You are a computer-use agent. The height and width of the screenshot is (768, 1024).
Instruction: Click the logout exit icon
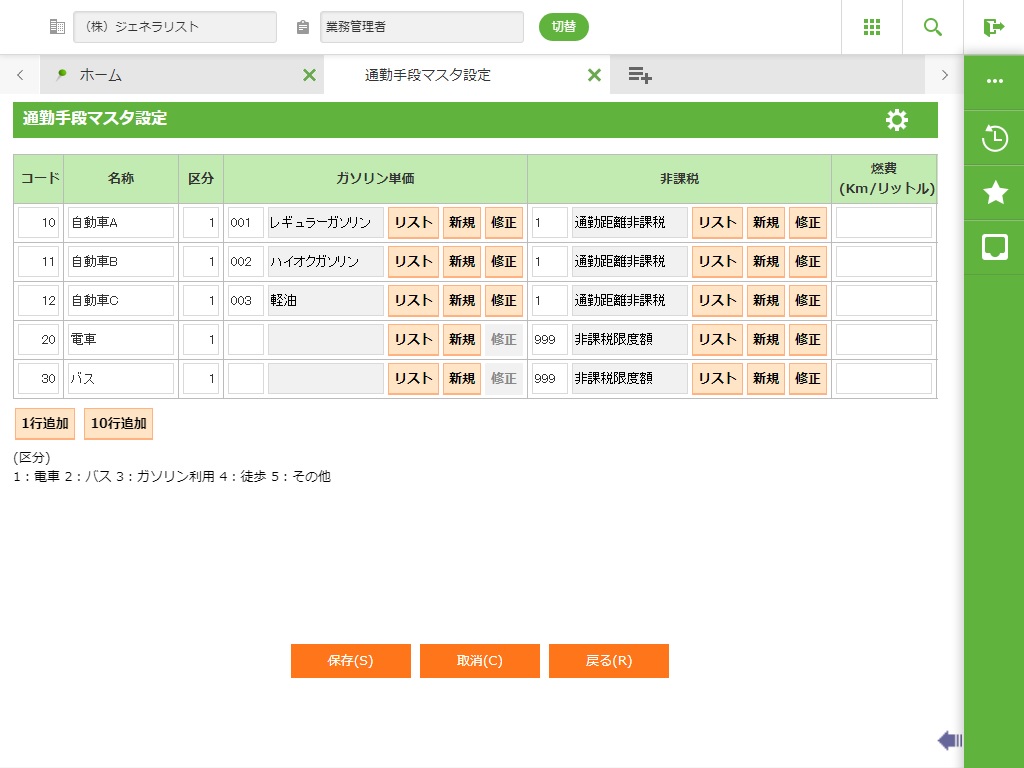tap(993, 27)
